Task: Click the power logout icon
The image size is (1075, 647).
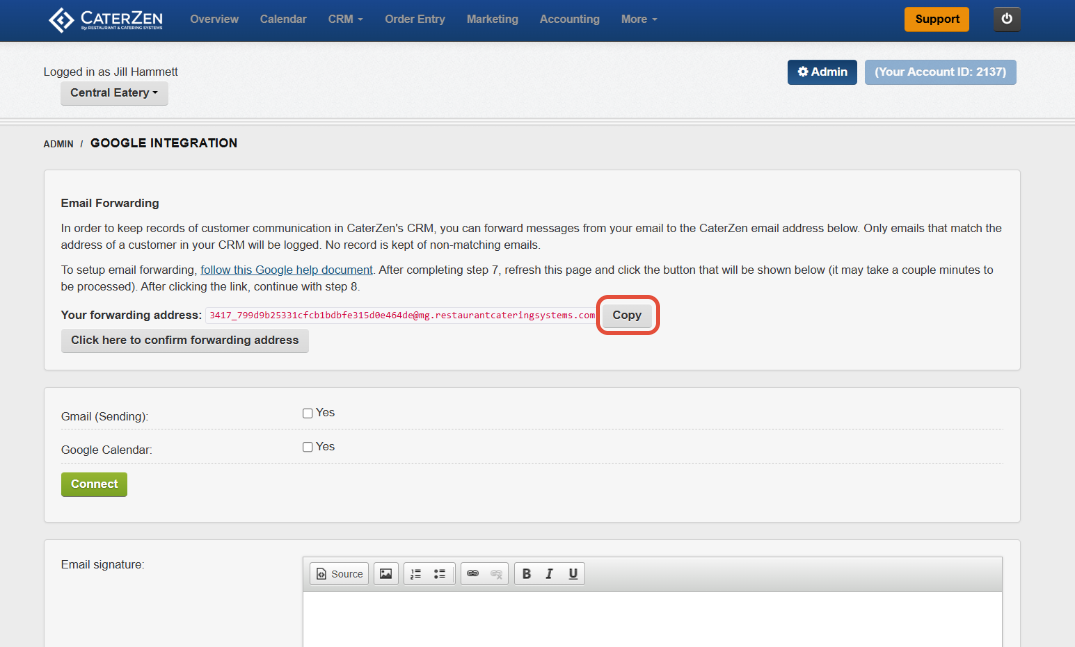Action: (1006, 19)
